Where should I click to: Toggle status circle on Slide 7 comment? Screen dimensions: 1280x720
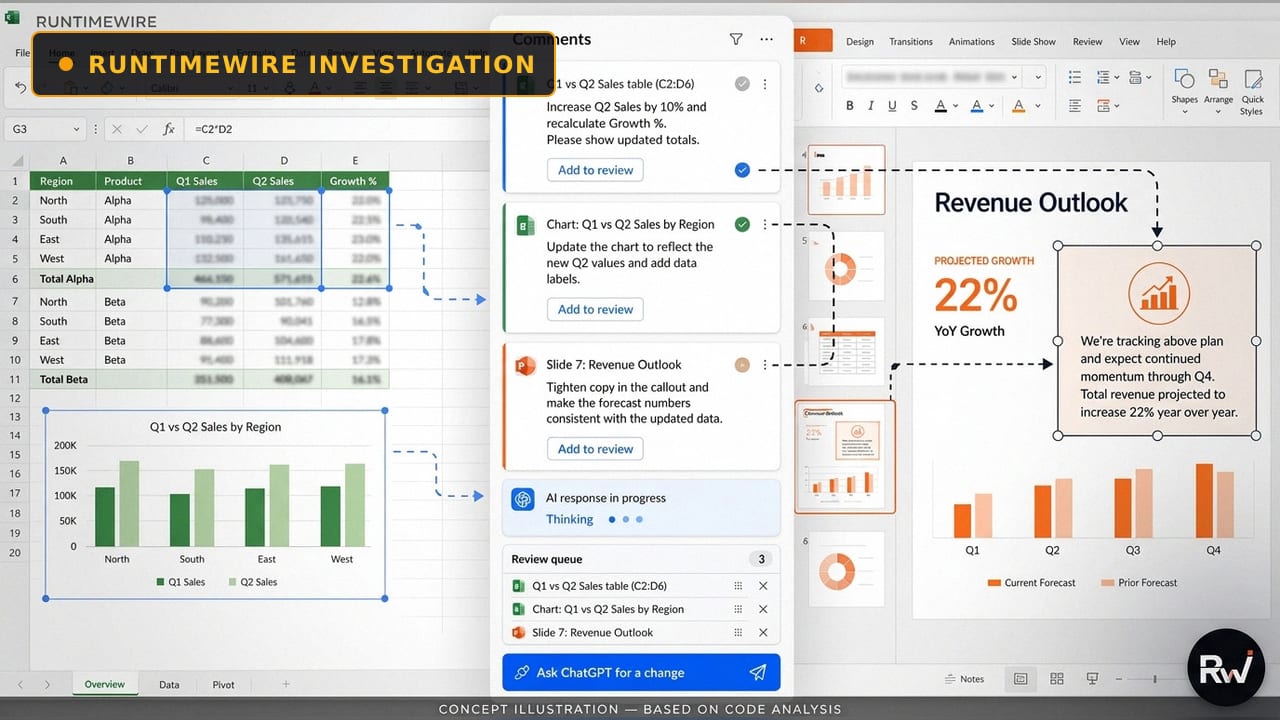742,365
